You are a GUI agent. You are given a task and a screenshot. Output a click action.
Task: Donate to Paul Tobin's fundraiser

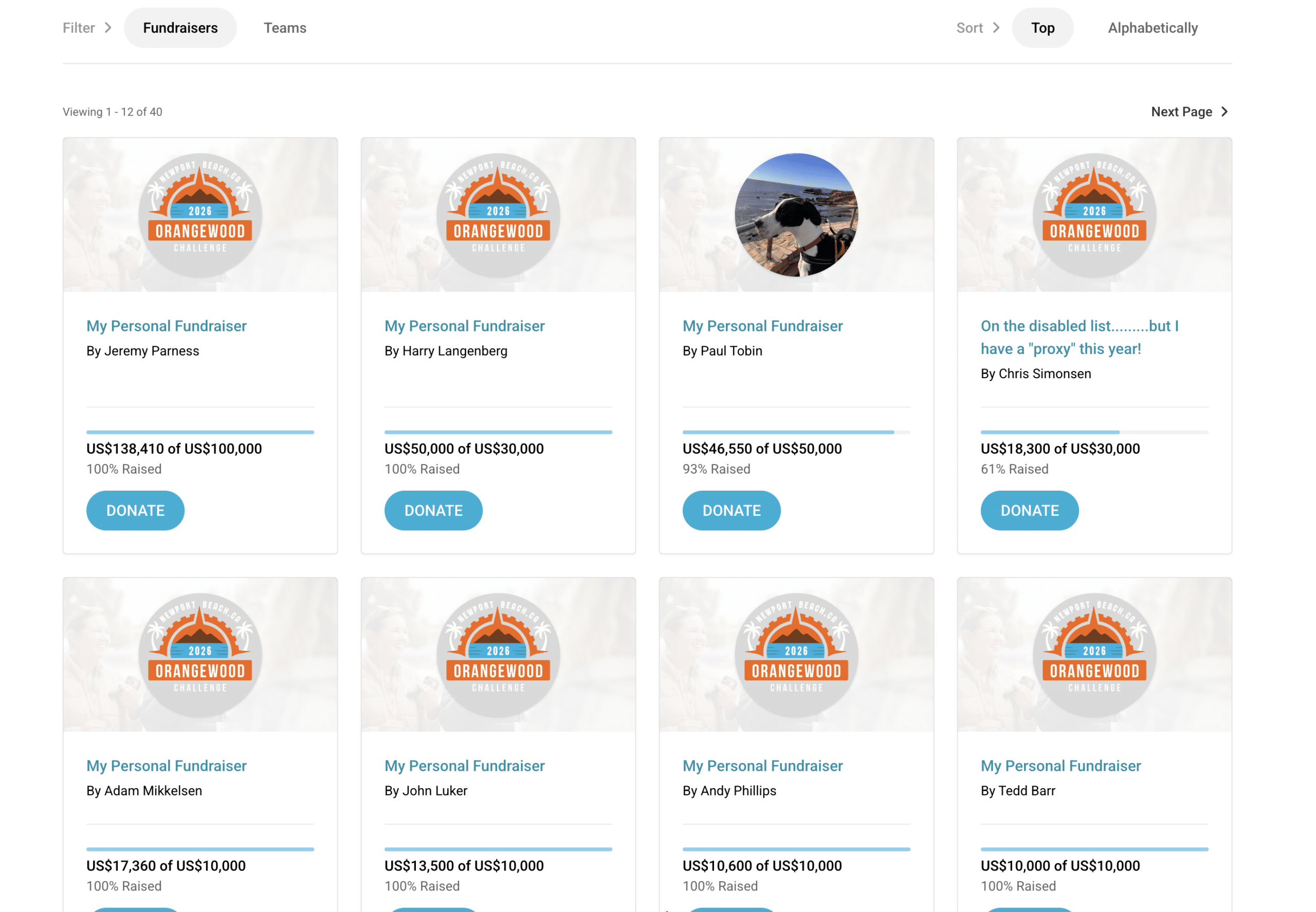(x=732, y=510)
